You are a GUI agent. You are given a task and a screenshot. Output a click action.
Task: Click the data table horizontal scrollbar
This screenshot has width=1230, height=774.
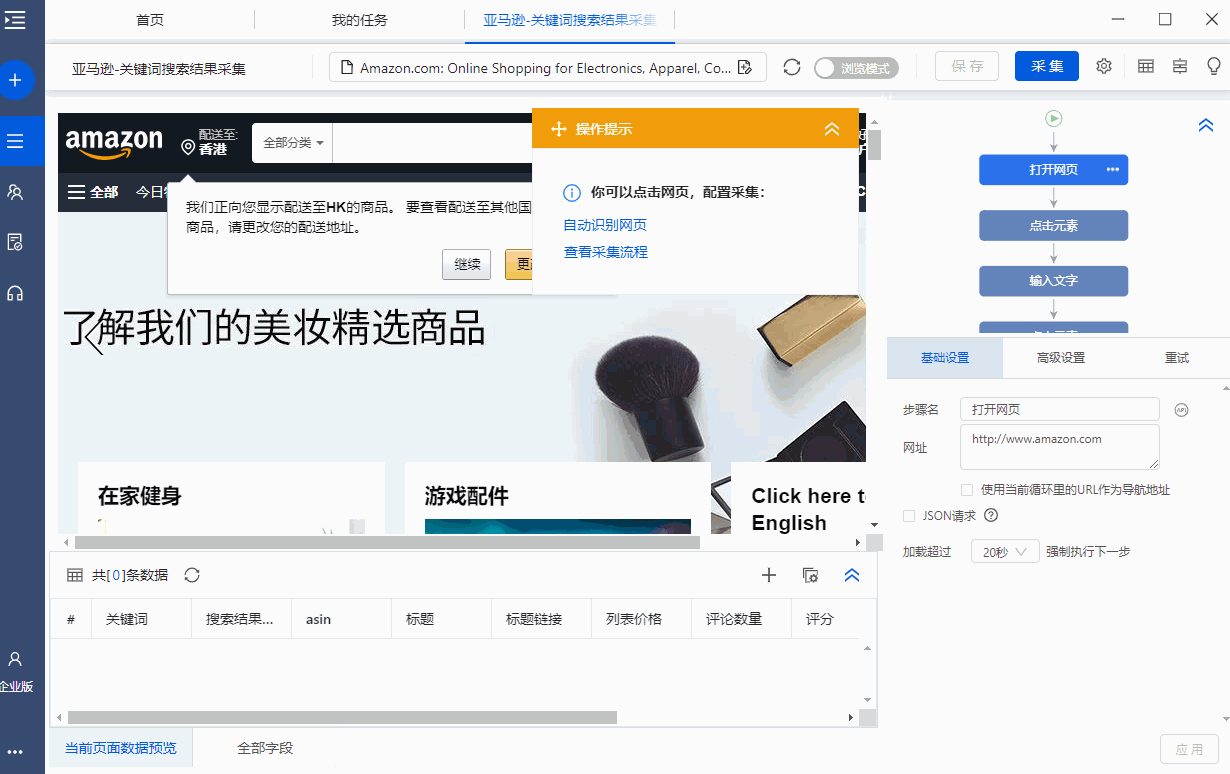tap(342, 717)
